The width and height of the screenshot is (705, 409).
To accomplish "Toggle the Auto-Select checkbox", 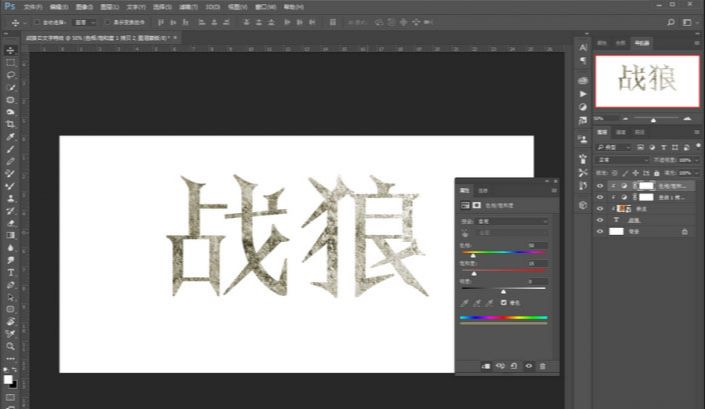I will (37, 22).
